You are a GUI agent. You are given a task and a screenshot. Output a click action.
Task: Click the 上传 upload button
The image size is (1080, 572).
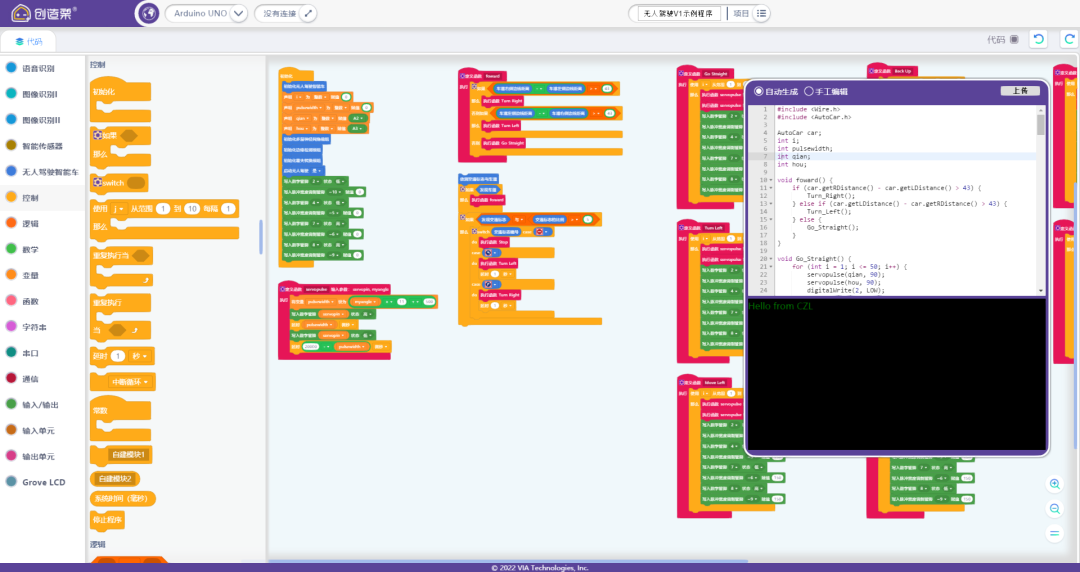1019,91
